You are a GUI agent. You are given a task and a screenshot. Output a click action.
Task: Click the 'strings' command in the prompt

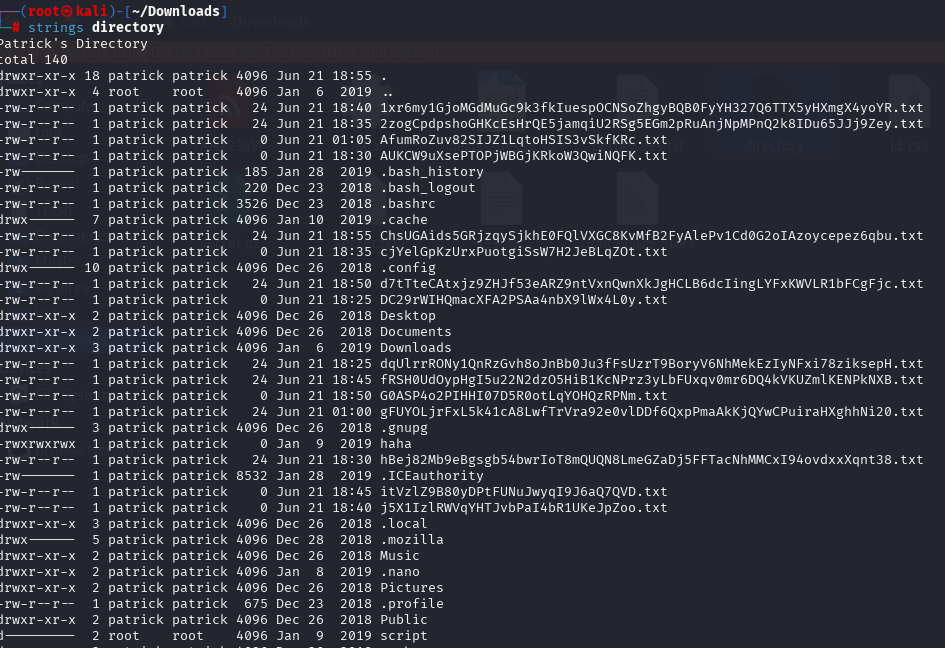[x=55, y=28]
